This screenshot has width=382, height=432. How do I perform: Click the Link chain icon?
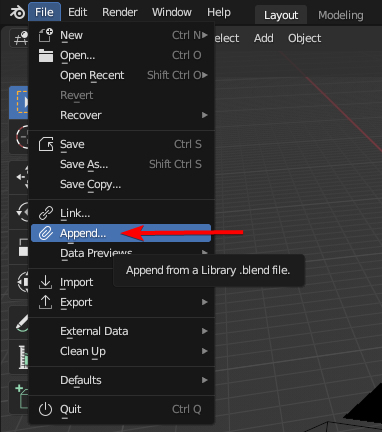click(46, 213)
